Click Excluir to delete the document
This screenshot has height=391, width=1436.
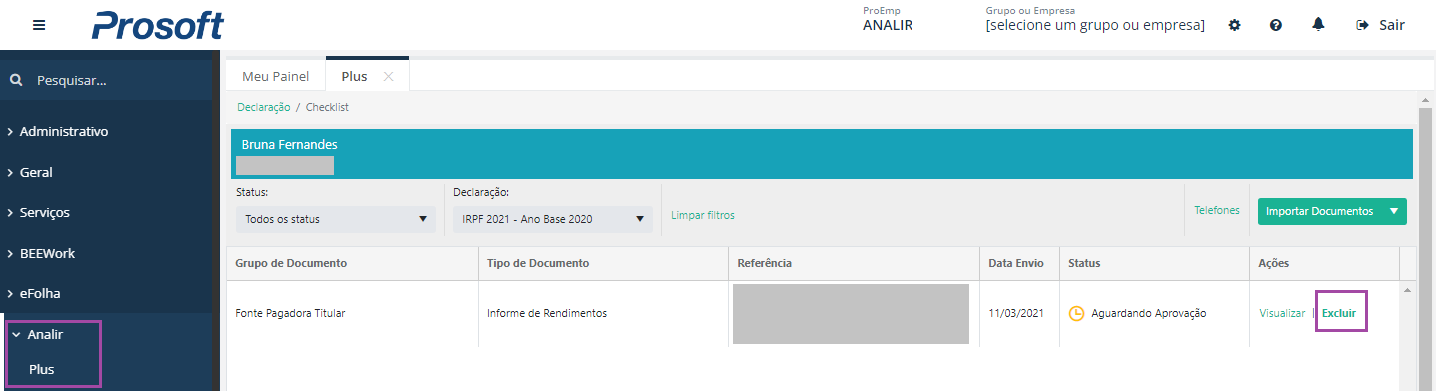[1339, 313]
